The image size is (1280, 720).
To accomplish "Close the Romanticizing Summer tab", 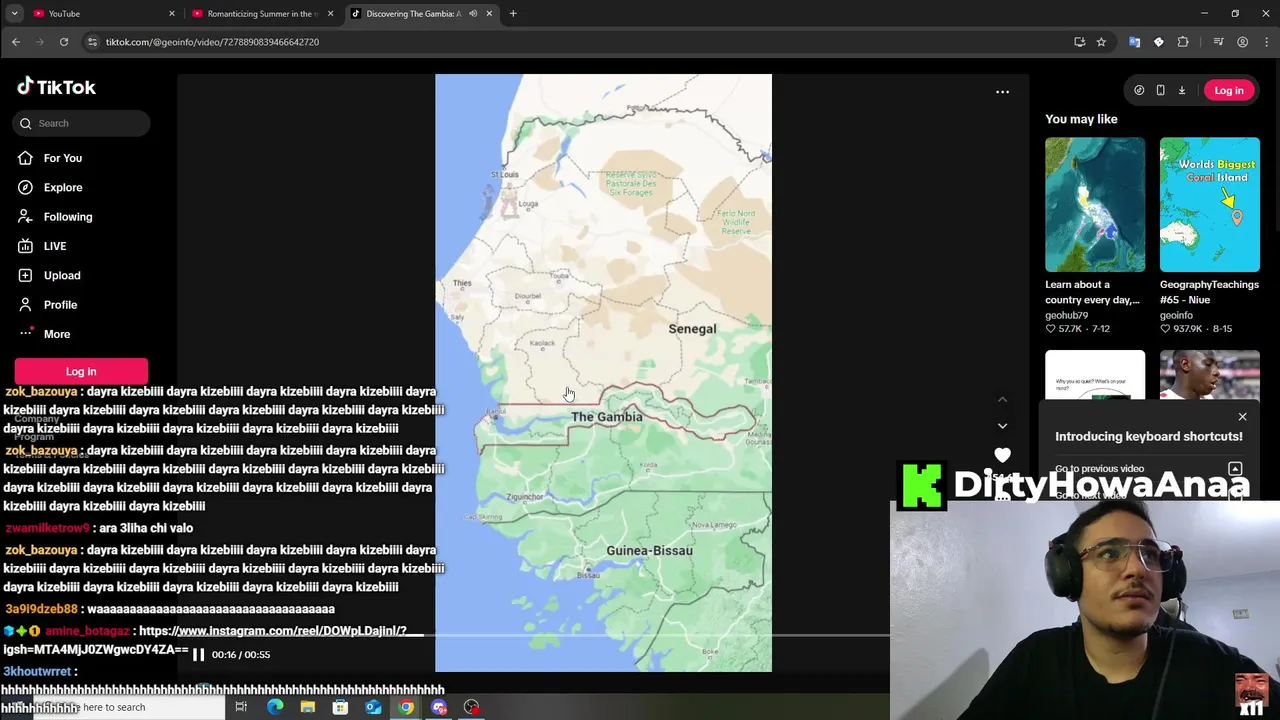I will pyautogui.click(x=330, y=14).
